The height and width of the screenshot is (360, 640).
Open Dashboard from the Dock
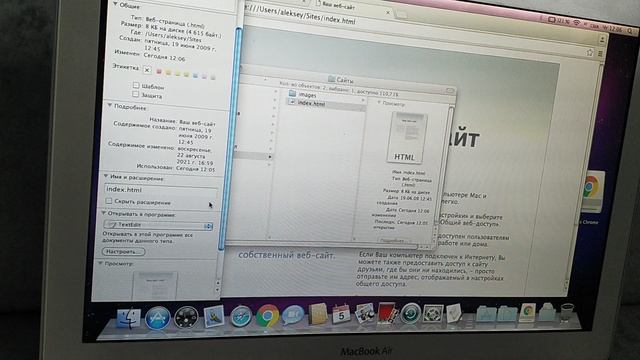click(x=186, y=317)
